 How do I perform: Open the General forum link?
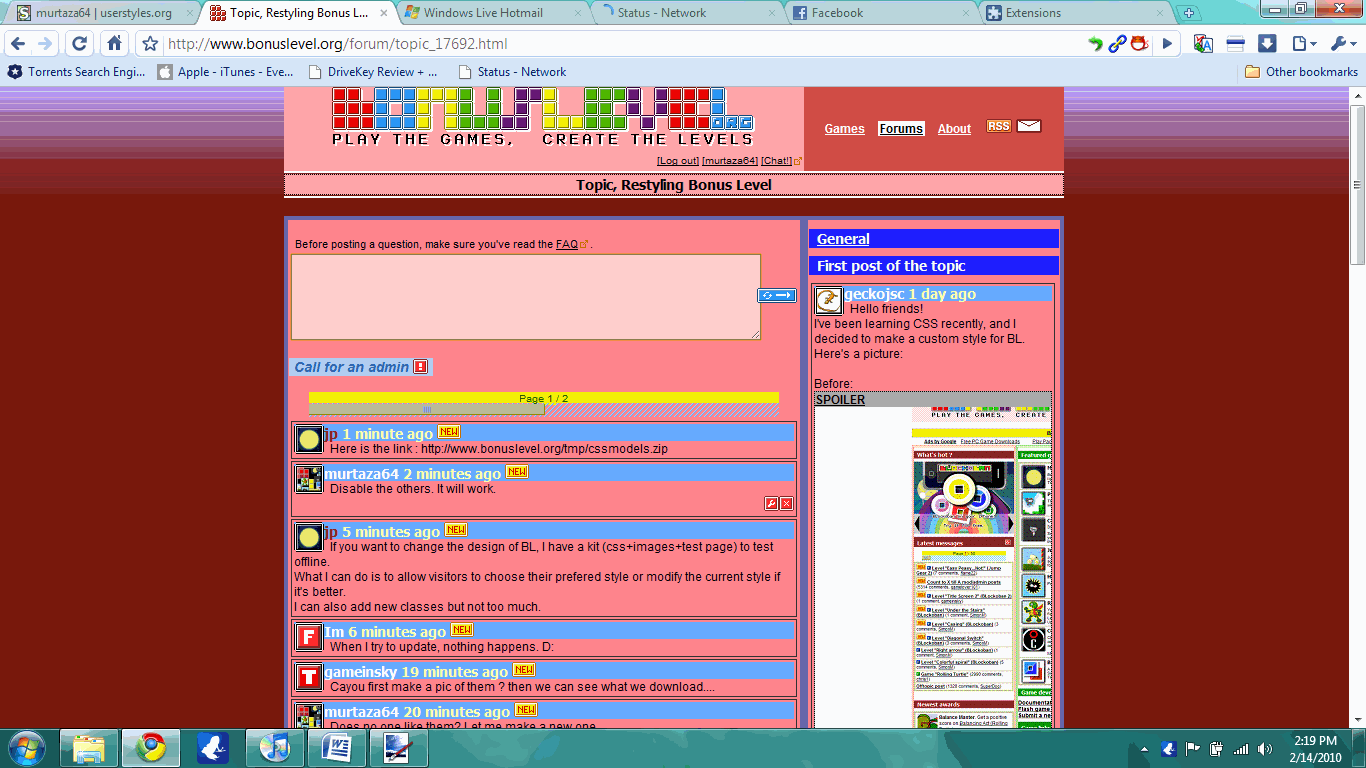coord(843,239)
